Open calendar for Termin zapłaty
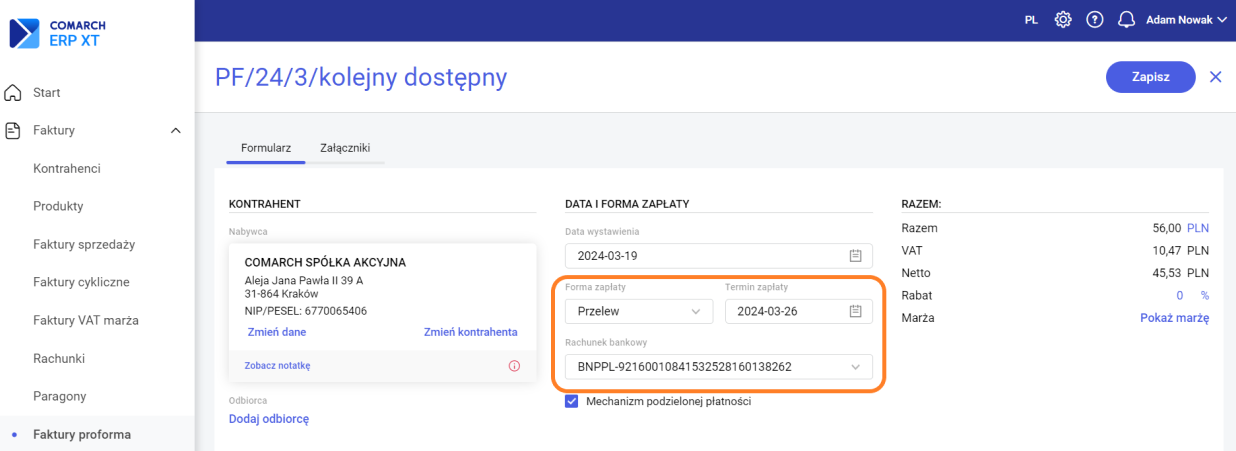 (855, 312)
